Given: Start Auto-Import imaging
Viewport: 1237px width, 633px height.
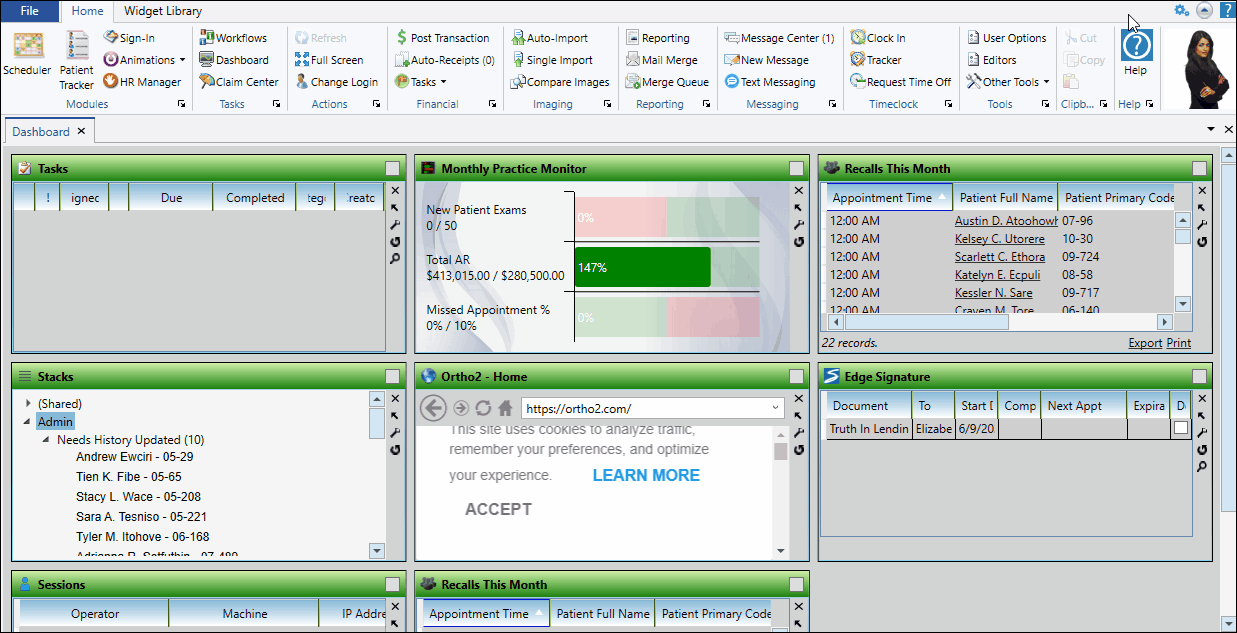Looking at the screenshot, I should 549,38.
